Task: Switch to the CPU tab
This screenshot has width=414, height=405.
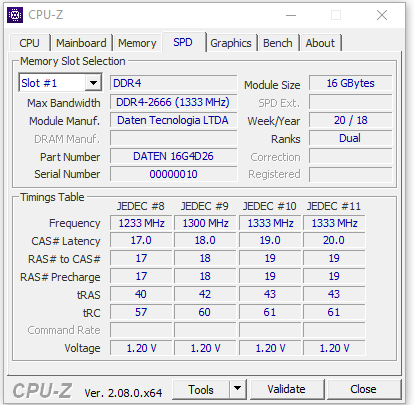Action: tap(29, 43)
